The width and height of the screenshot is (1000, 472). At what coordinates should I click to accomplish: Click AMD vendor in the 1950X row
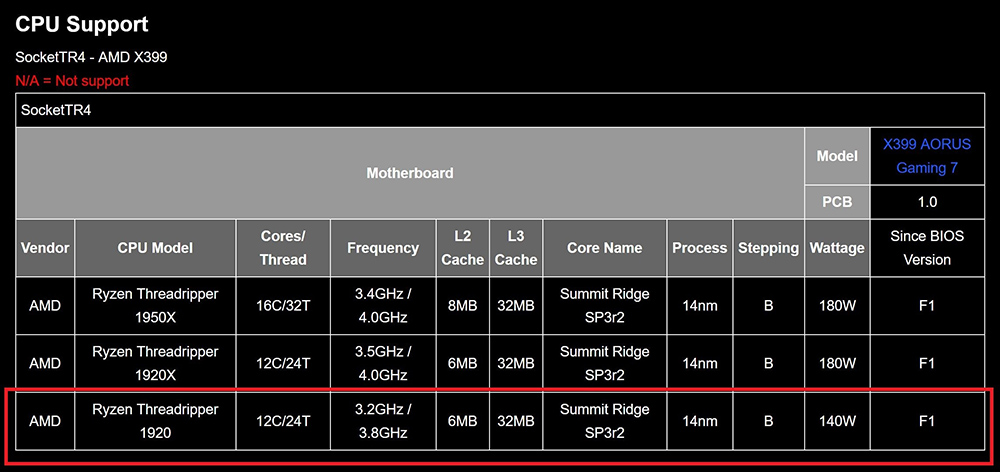point(45,306)
